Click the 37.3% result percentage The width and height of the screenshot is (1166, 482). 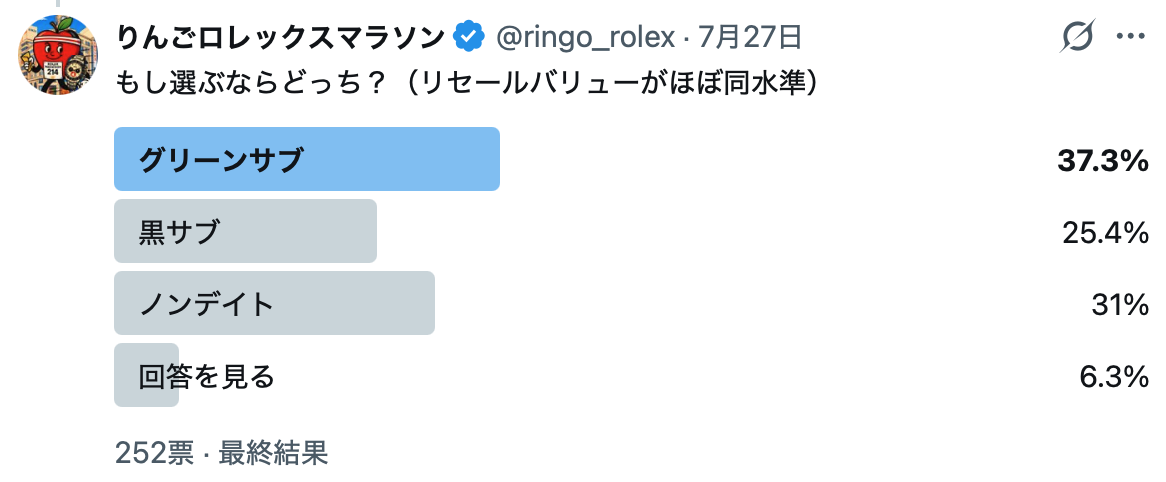pos(1104,160)
